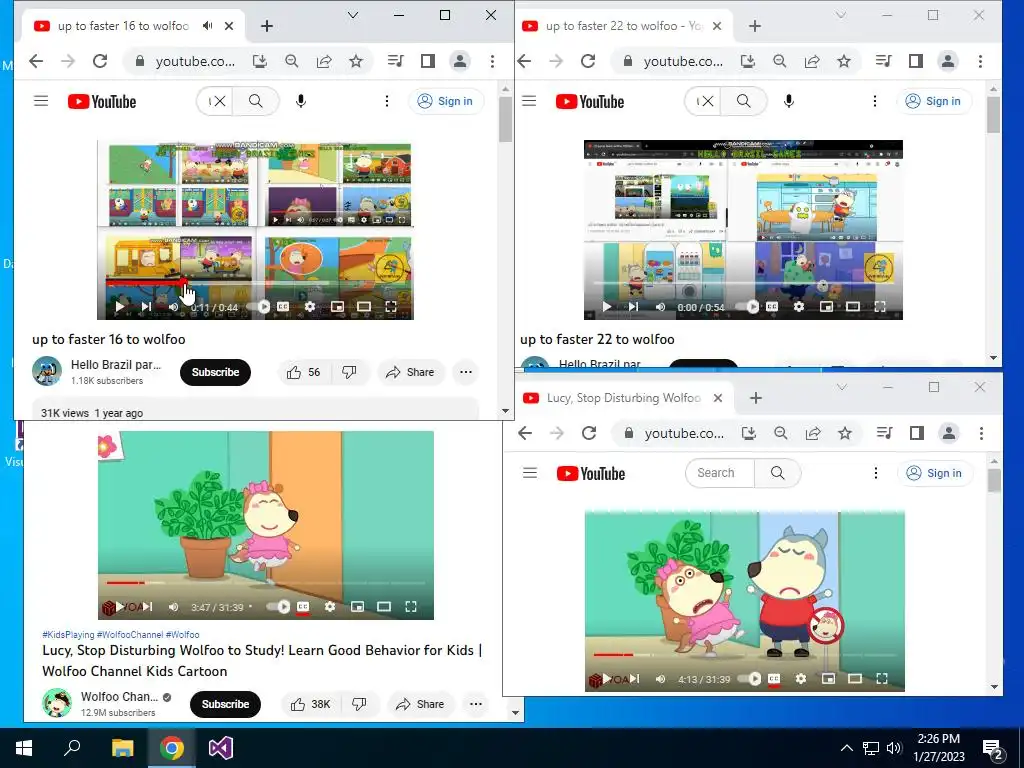
Task: Toggle autoplay switch in 'up to faster 22' player
Action: click(749, 306)
